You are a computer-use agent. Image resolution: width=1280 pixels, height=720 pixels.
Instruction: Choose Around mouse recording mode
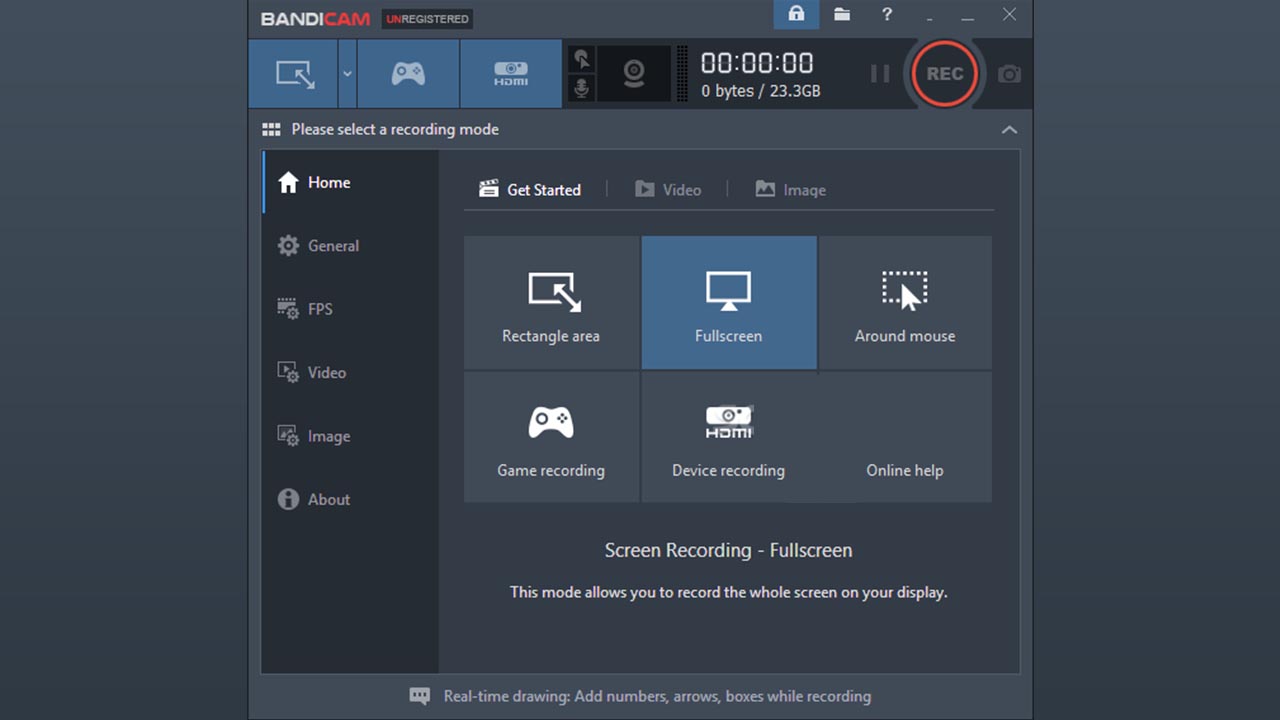(x=904, y=302)
